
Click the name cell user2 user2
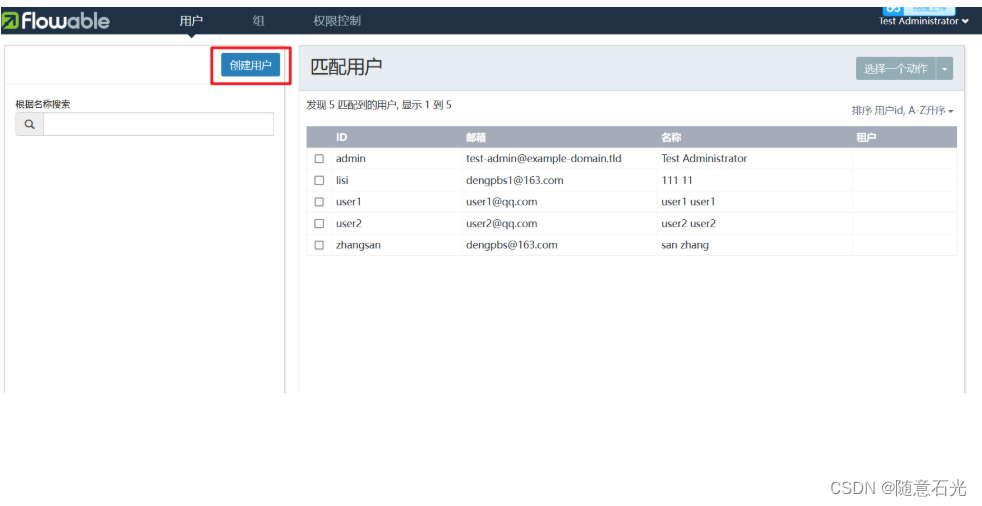coord(688,224)
